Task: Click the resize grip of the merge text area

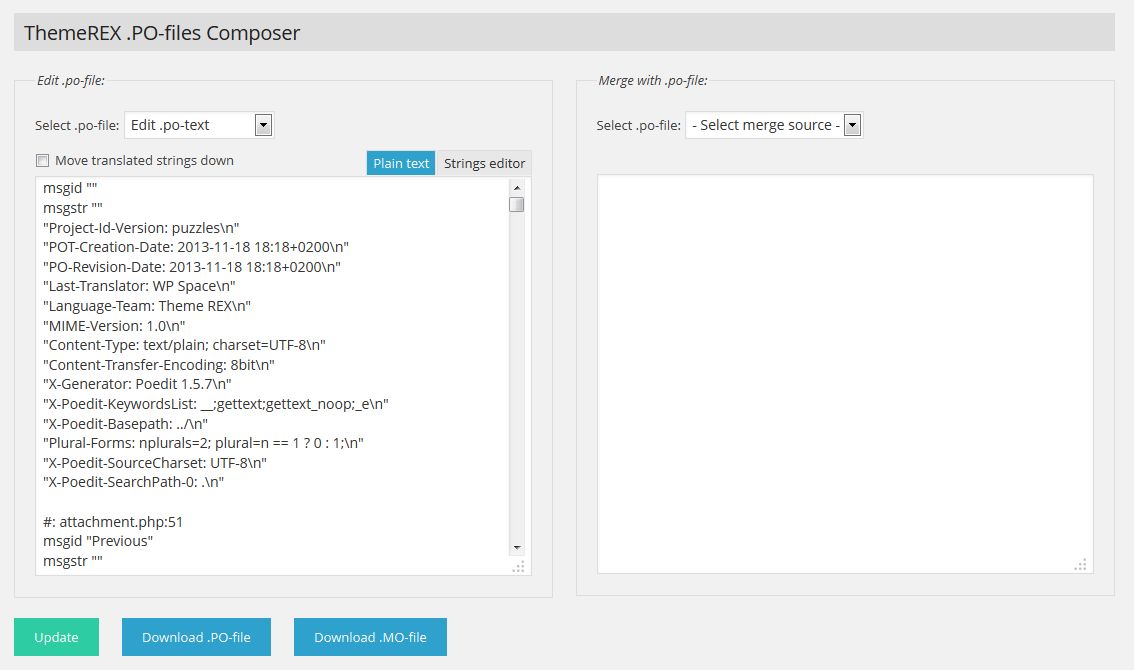Action: pyautogui.click(x=1080, y=565)
